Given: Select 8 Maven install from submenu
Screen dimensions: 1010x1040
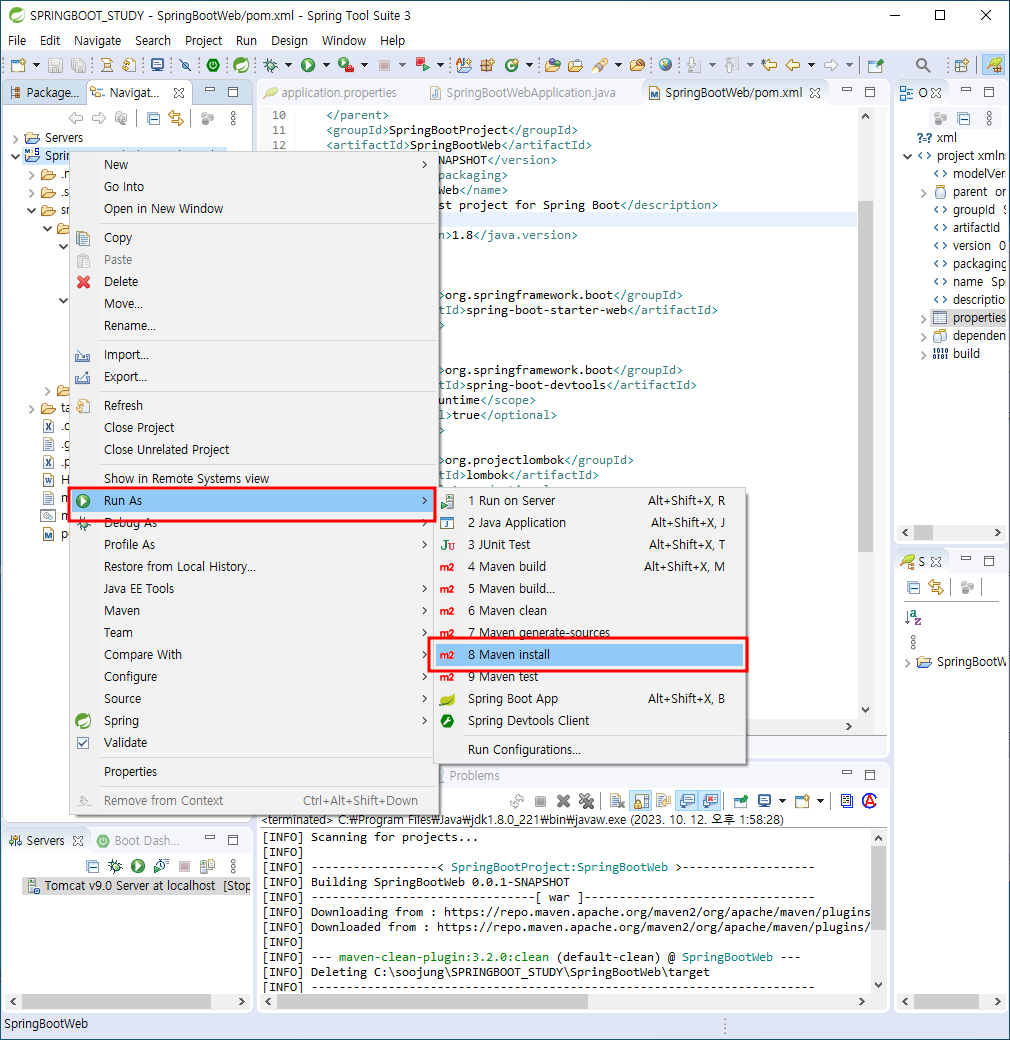Looking at the screenshot, I should pyautogui.click(x=588, y=655).
